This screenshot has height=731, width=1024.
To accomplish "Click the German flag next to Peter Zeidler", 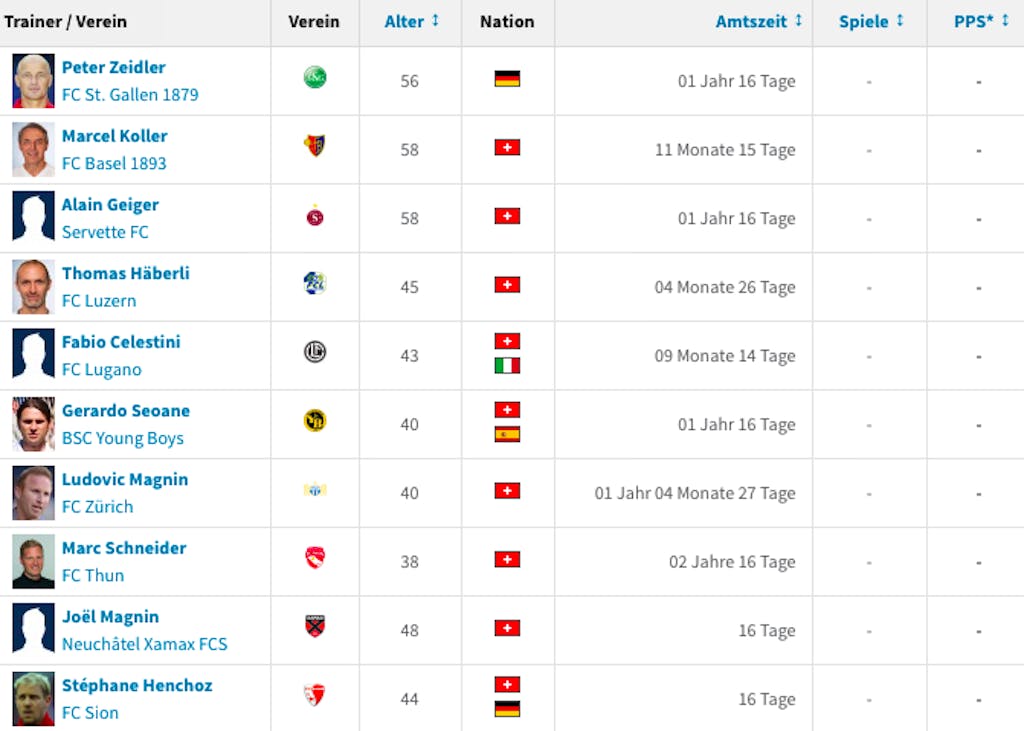I will point(507,79).
